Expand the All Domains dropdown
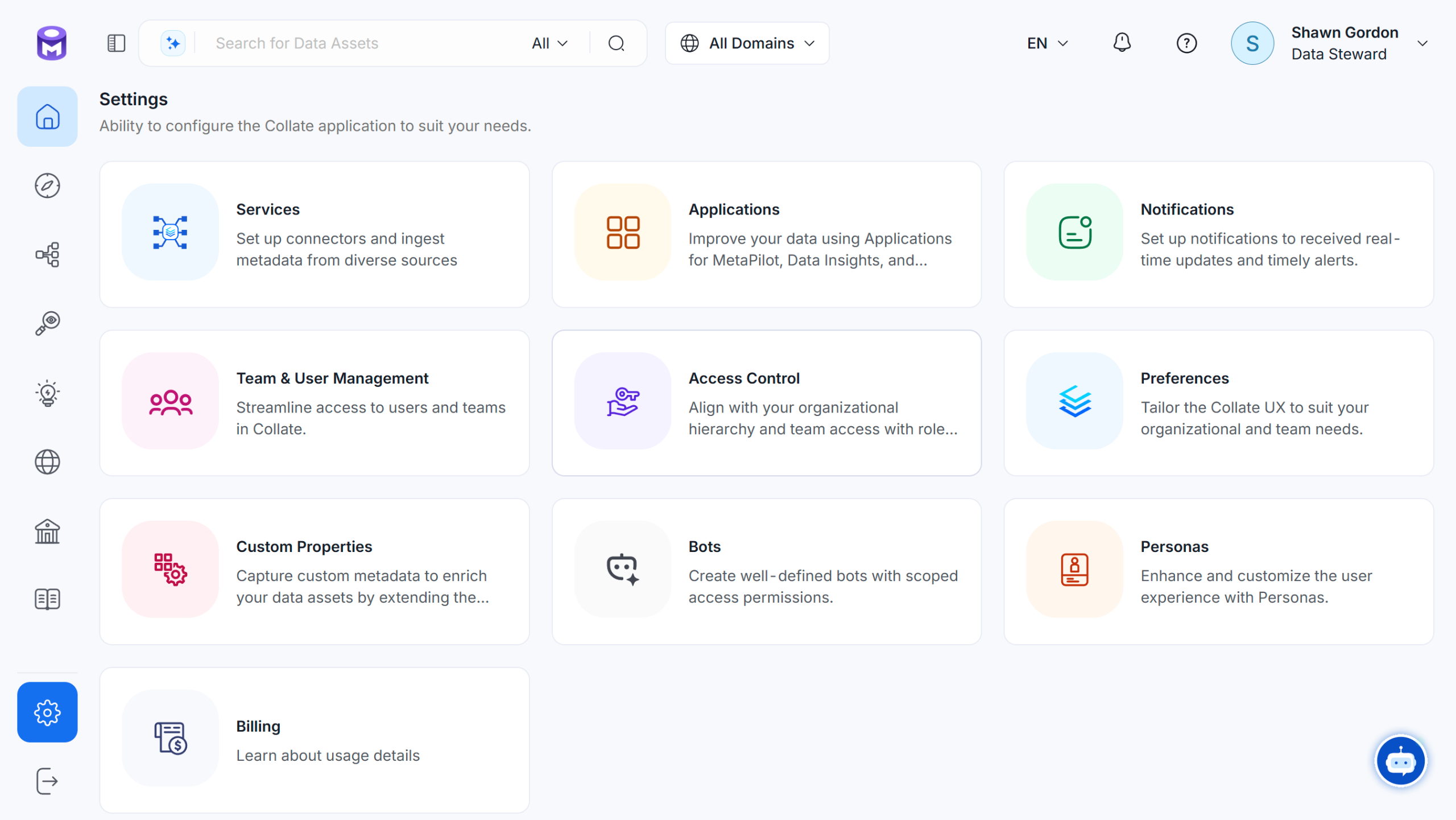Viewport: 1456px width, 820px height. [747, 43]
